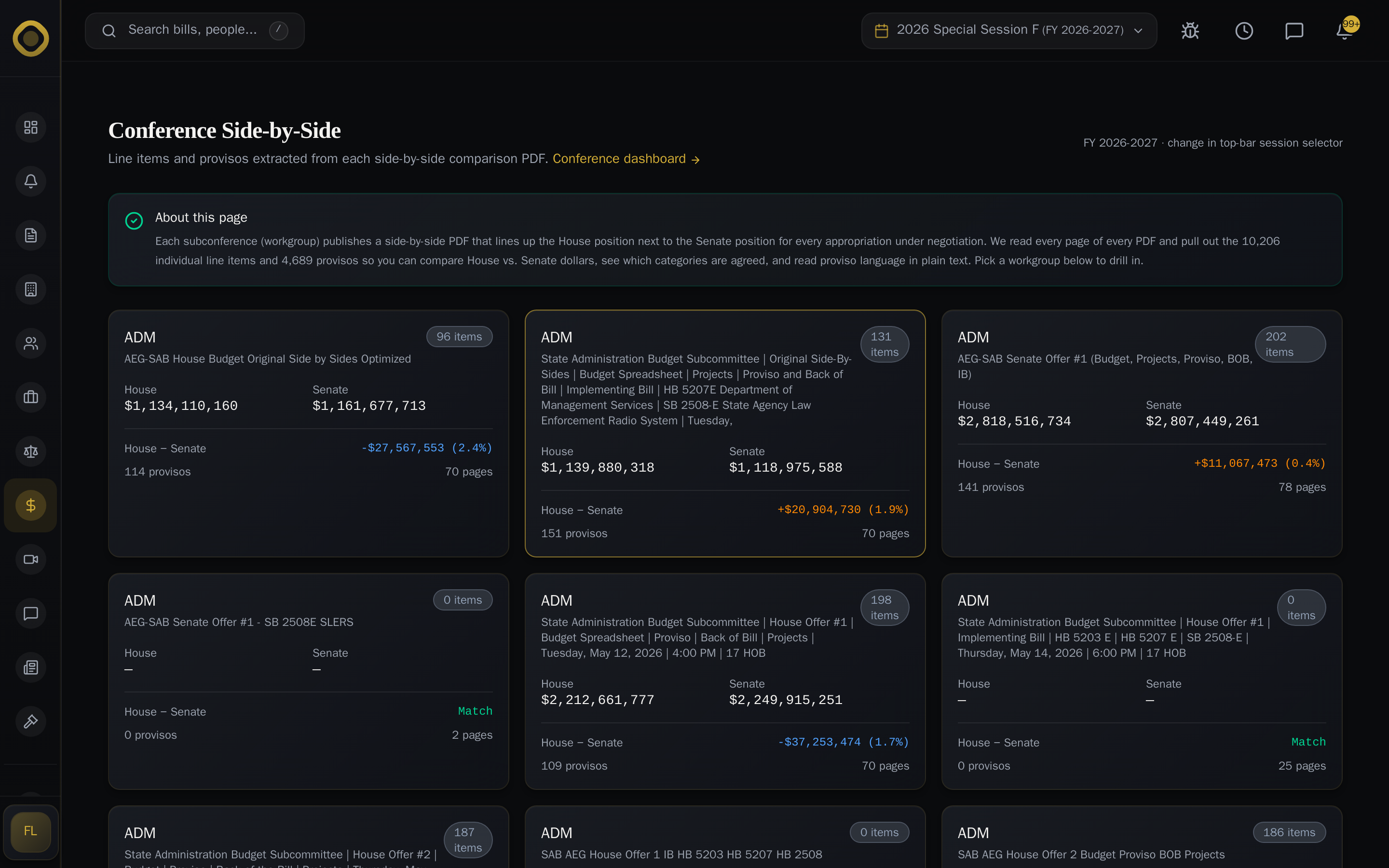The width and height of the screenshot is (1389, 868).
Task: Click the +$11,067,473 (0.4%) difference
Action: click(x=1260, y=463)
